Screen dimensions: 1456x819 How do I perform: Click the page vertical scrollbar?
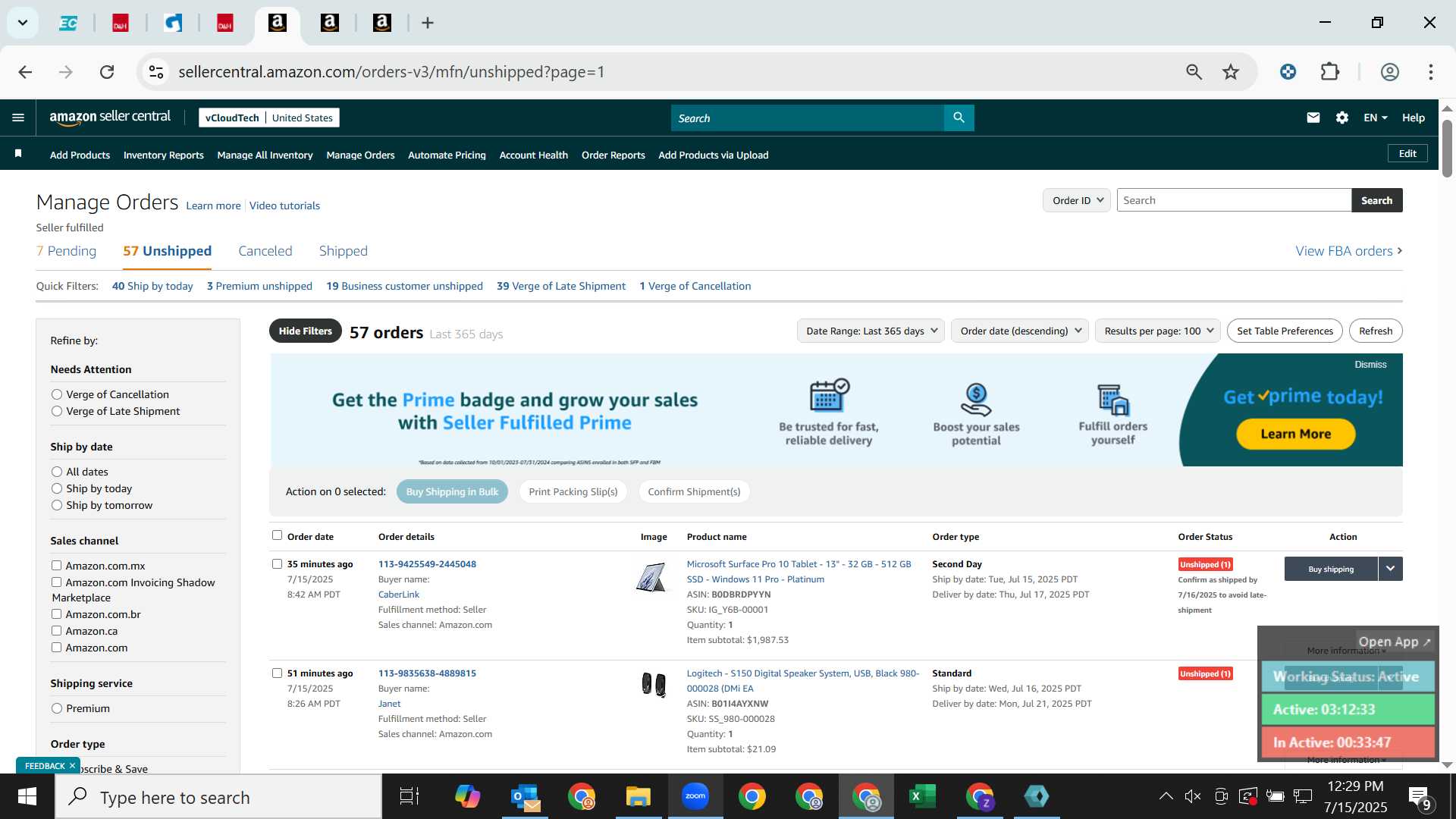(1447, 148)
